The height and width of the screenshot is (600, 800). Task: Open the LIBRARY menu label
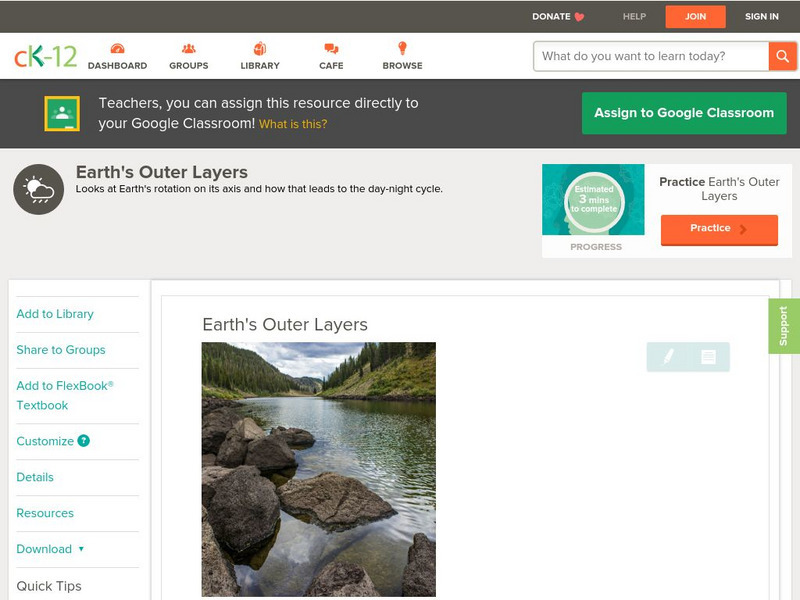(260, 66)
